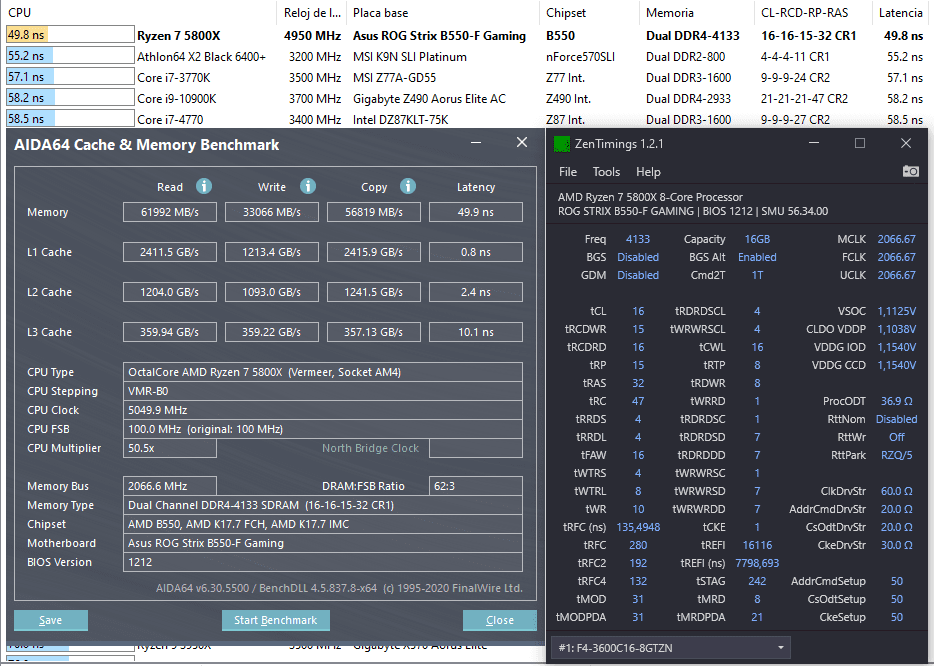Click the Memory Copy value 56819 MB/s
The image size is (934, 666).
tap(373, 212)
